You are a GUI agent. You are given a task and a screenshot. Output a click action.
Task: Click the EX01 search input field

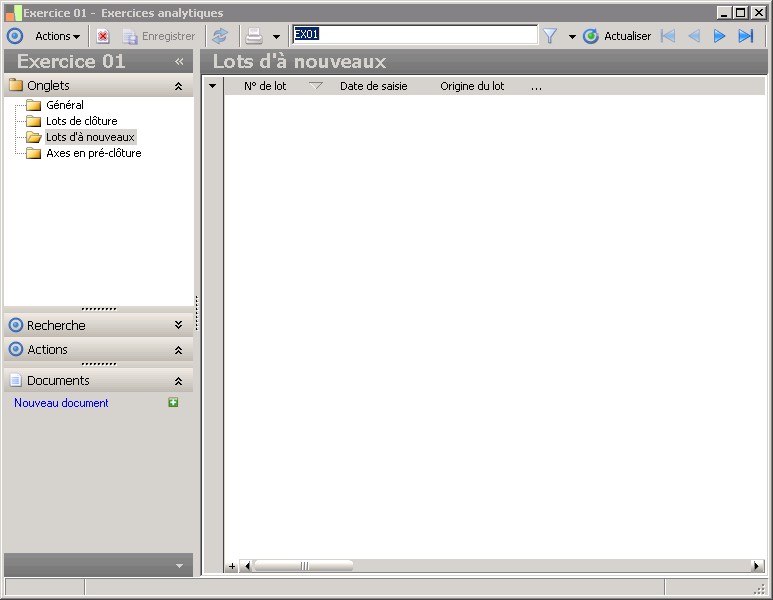415,35
